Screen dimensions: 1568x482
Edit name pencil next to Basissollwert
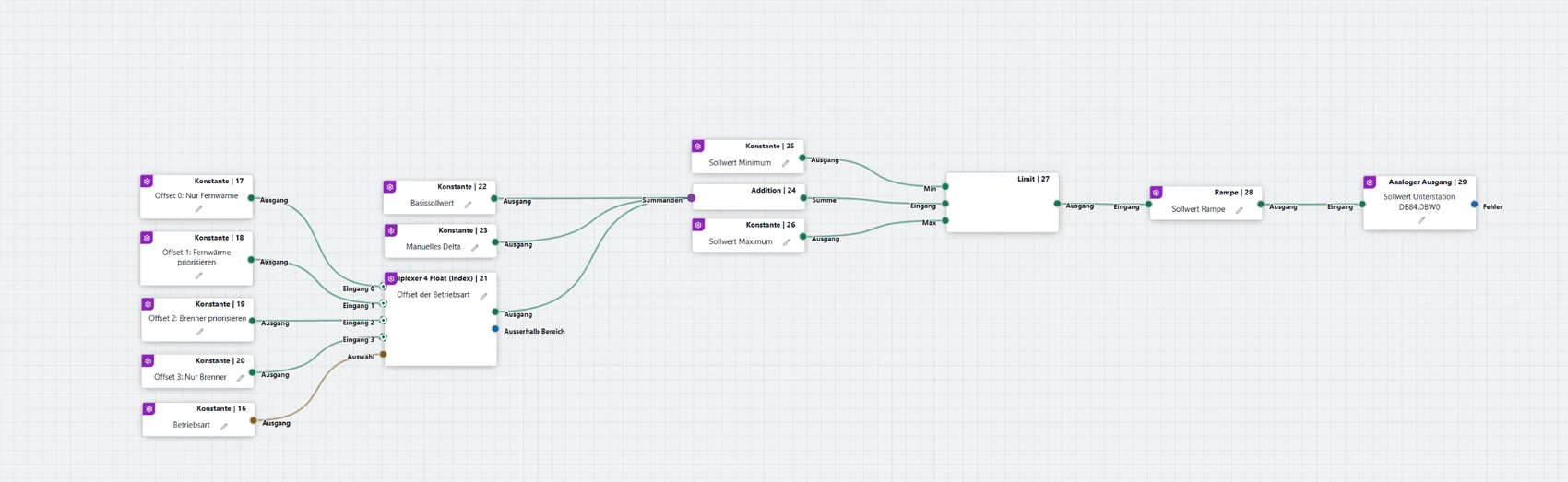point(468,205)
